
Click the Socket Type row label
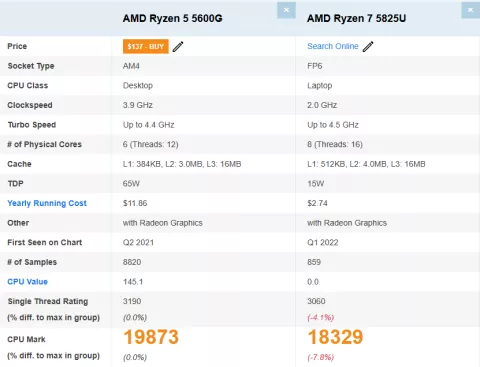31,66
